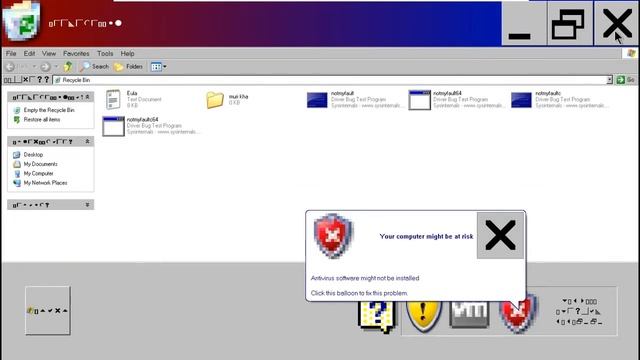Open the Tools menu
The height and width of the screenshot is (360, 640).
(105, 53)
